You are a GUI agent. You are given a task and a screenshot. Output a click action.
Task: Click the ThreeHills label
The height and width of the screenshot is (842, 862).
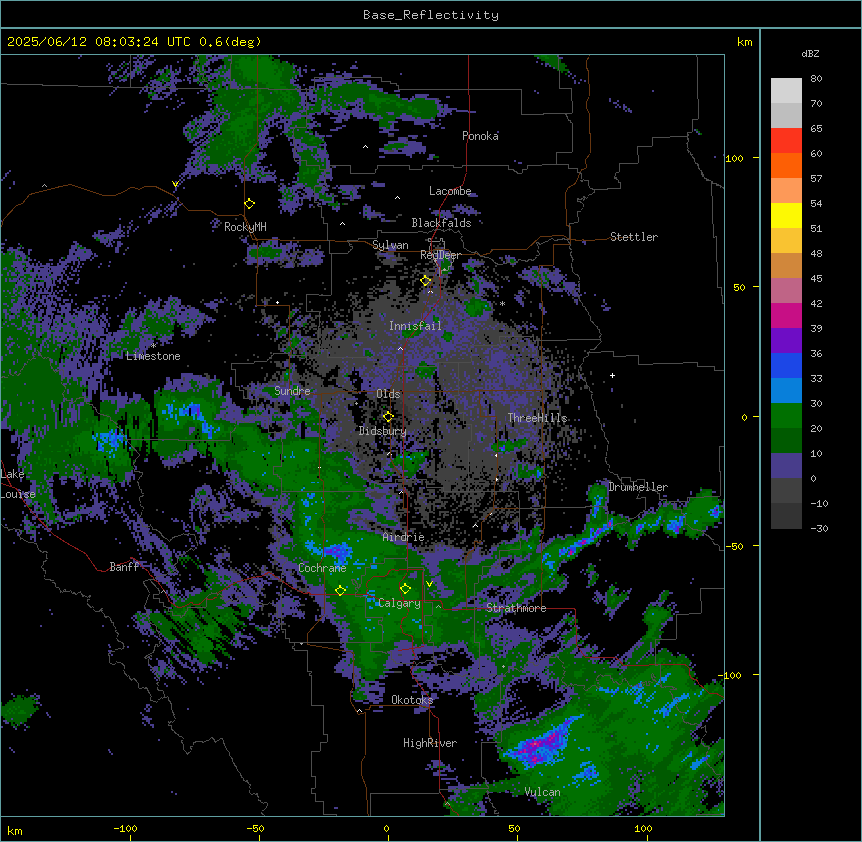pyautogui.click(x=537, y=418)
